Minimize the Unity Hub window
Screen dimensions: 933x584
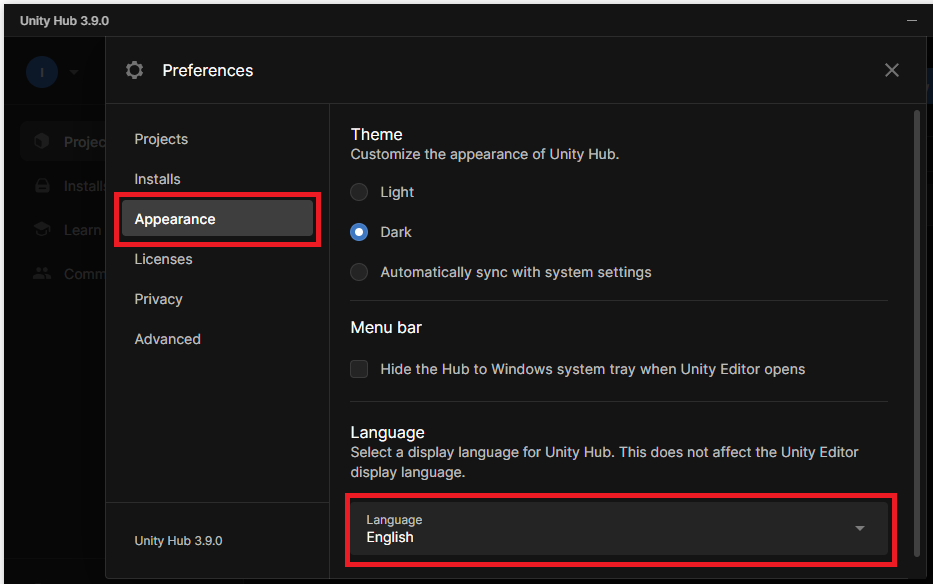[912, 21]
